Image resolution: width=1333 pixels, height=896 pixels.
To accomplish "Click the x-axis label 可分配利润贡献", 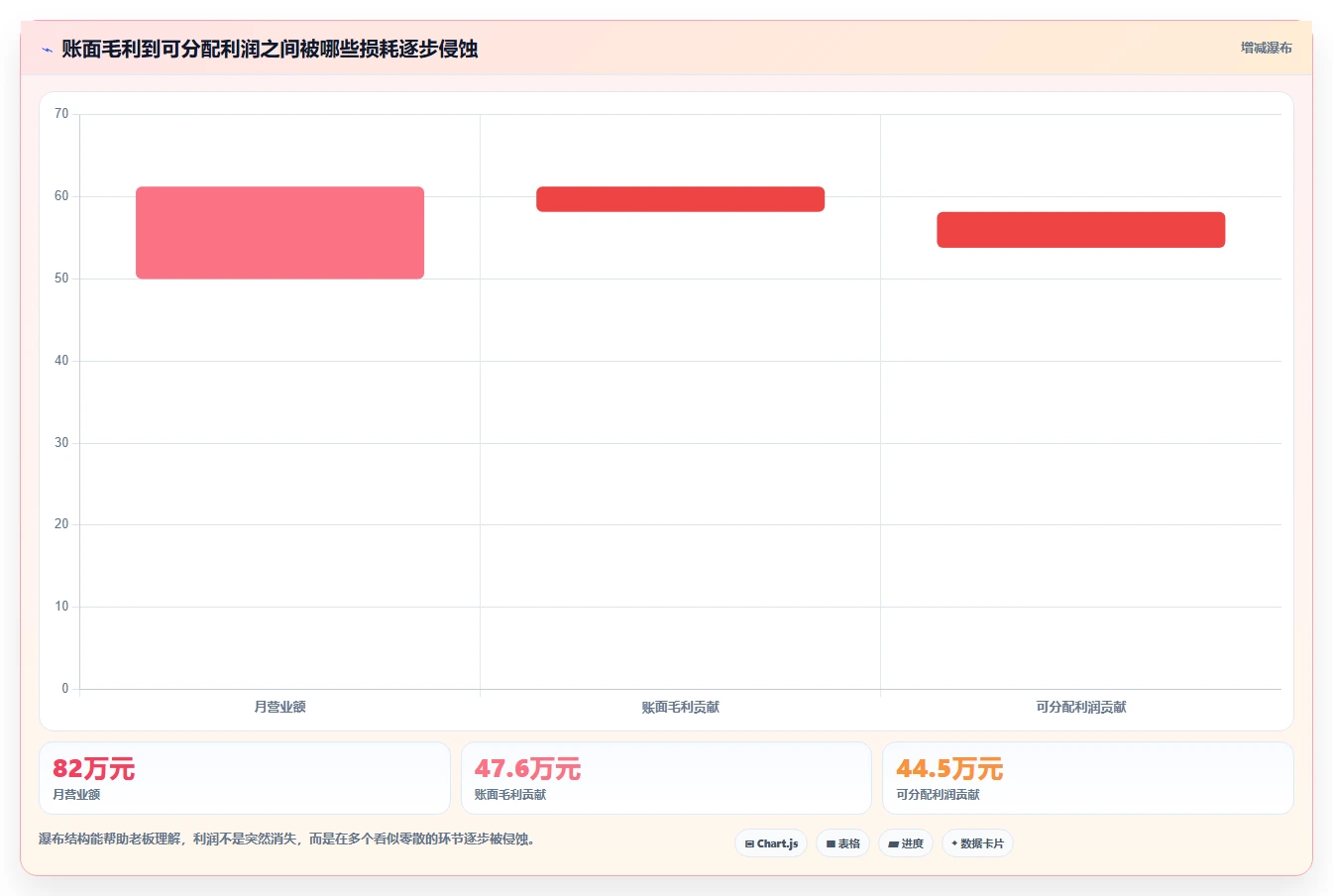I will click(x=1080, y=707).
